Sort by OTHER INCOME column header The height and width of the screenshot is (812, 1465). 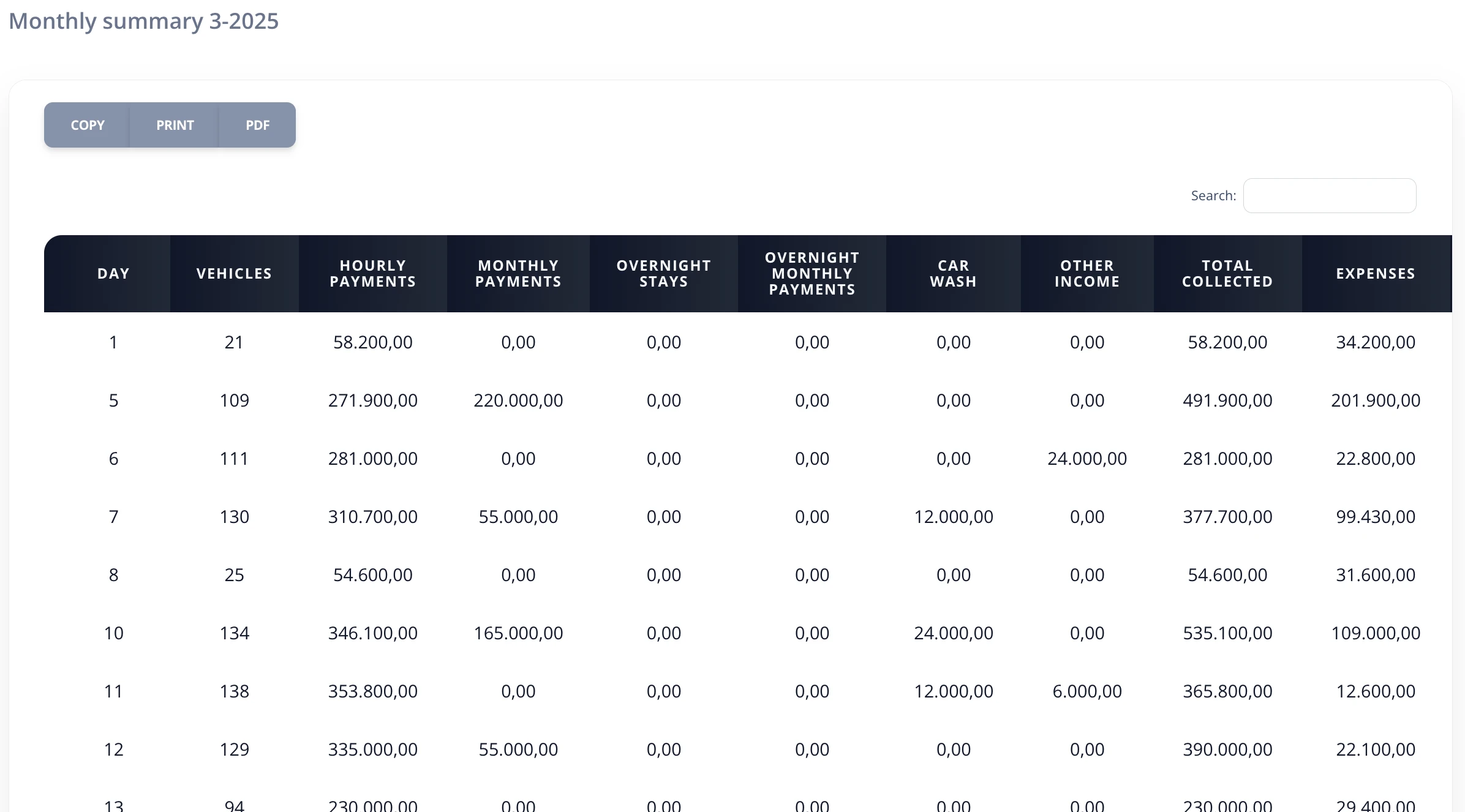pos(1087,274)
